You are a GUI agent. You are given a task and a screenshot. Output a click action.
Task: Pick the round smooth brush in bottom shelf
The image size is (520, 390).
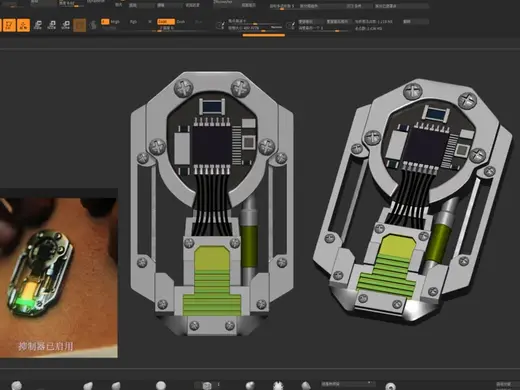(161, 386)
